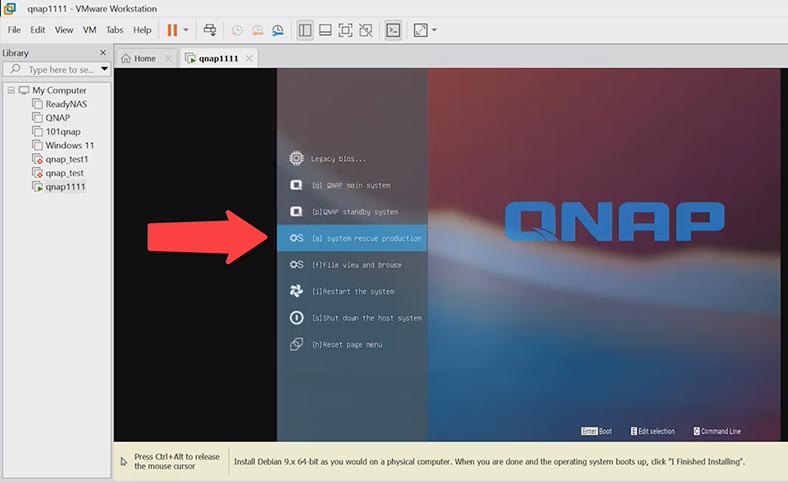Select Restart the system entry
The height and width of the screenshot is (483, 788).
click(352, 292)
